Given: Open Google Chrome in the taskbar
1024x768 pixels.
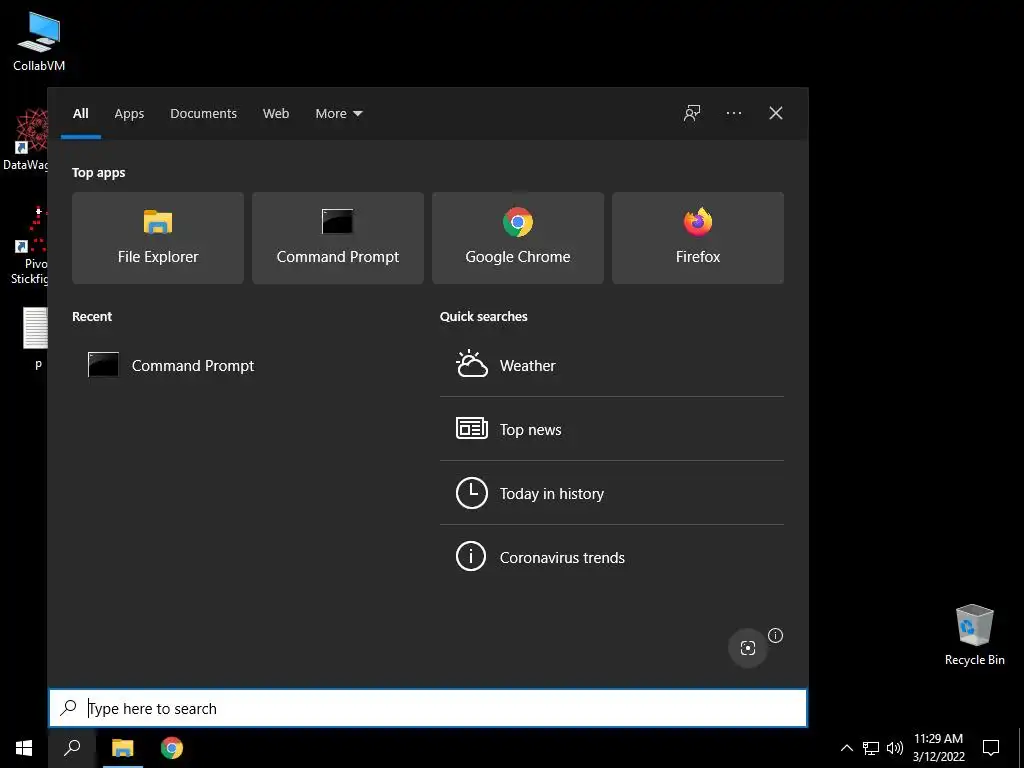Looking at the screenshot, I should 172,748.
